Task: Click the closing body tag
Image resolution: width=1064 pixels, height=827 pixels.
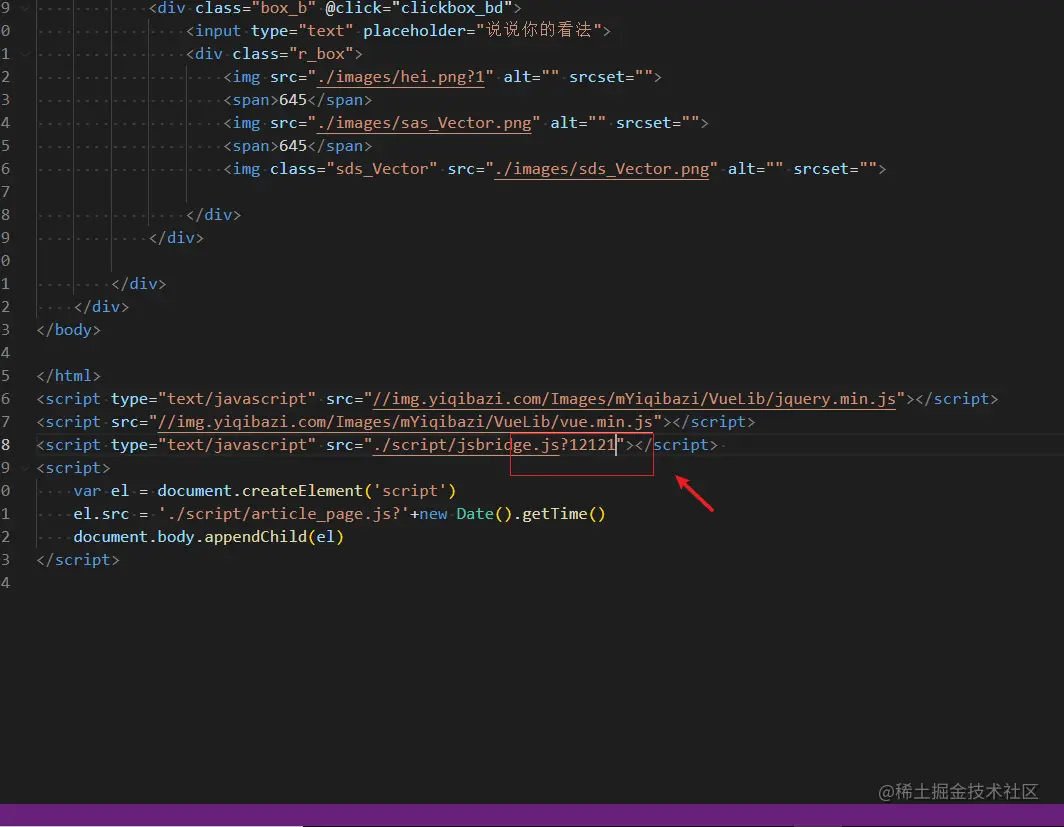Action: [69, 330]
